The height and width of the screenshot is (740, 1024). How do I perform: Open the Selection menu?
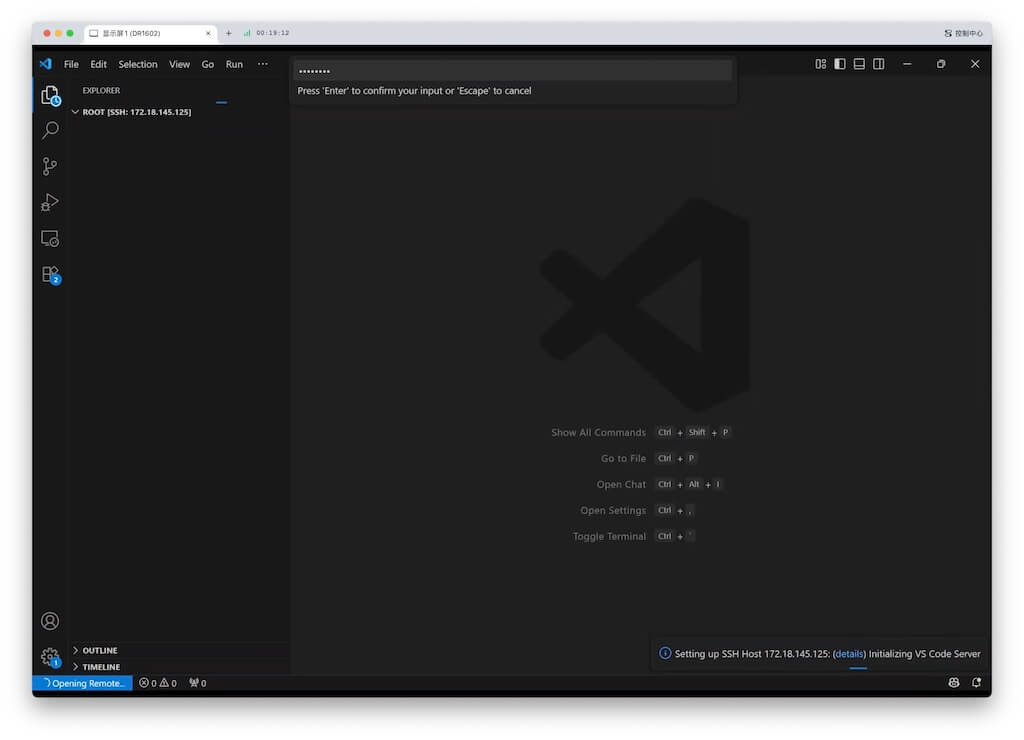(x=138, y=64)
